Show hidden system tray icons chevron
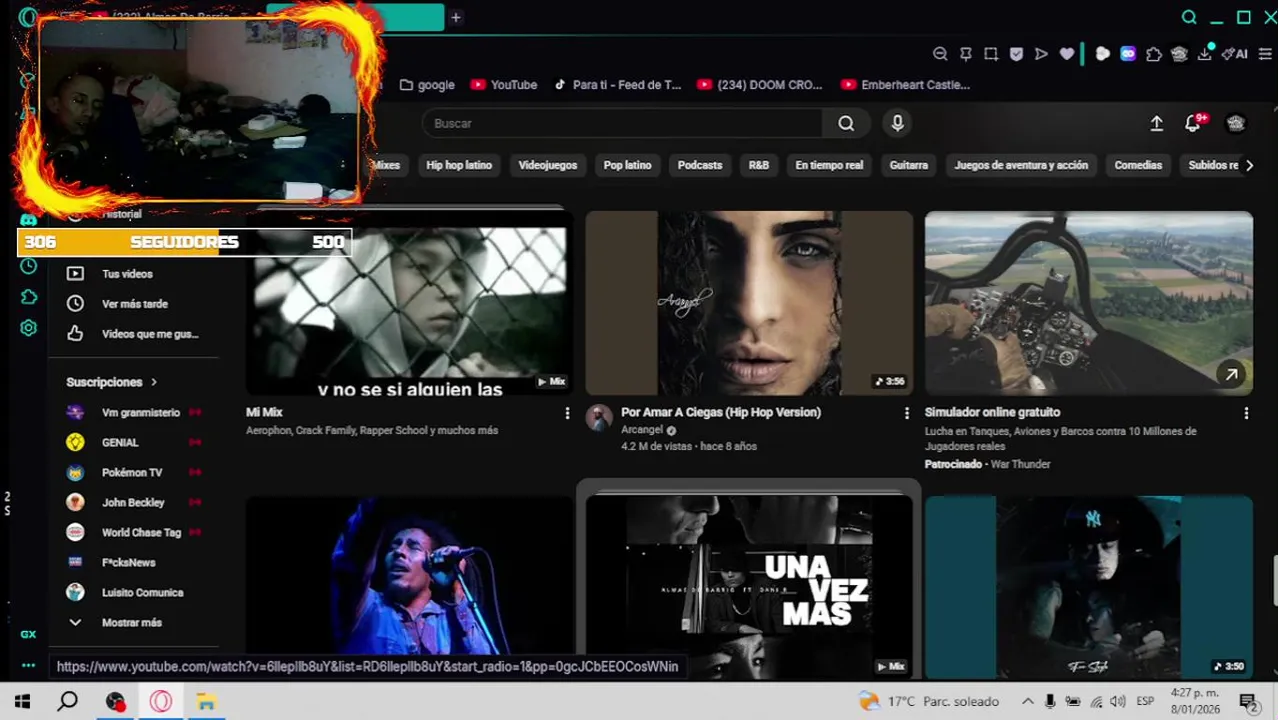The width and height of the screenshot is (1278, 720). click(1027, 701)
